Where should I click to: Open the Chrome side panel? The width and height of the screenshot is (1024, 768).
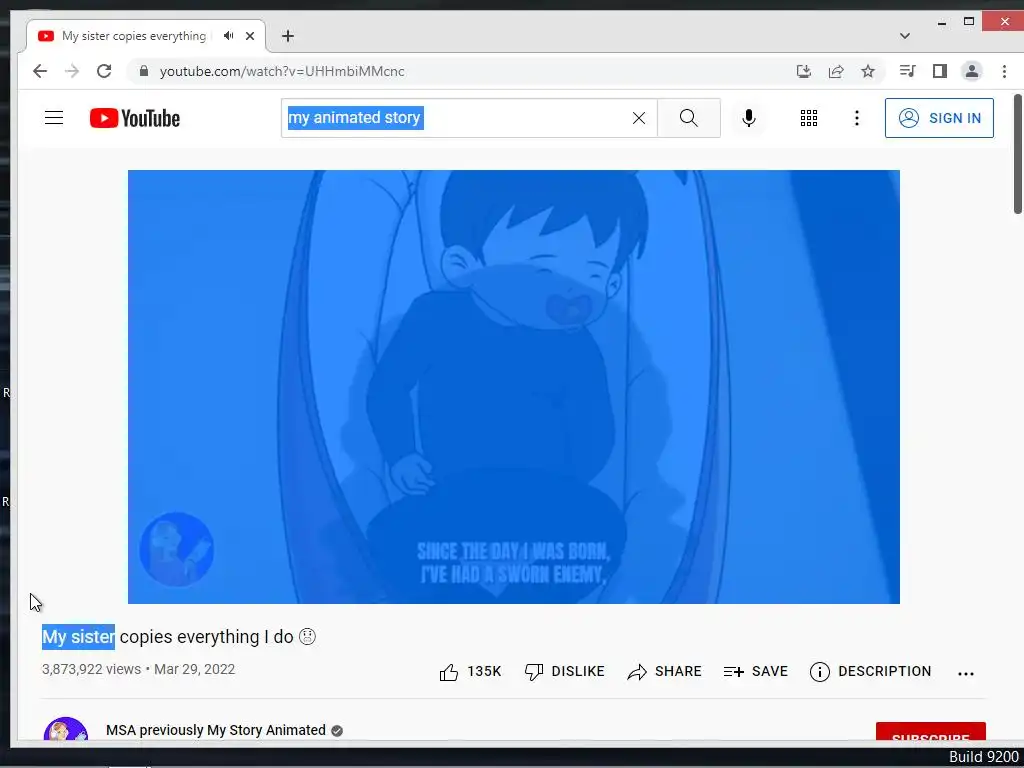pos(940,71)
